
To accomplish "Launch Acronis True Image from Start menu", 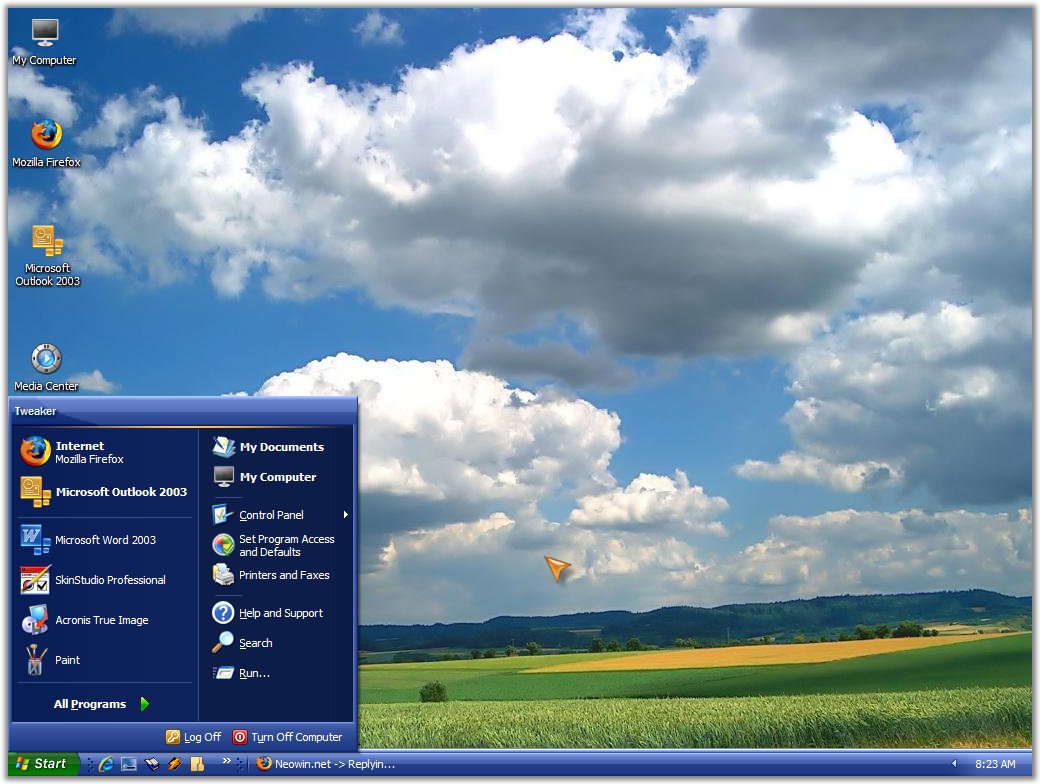I will [x=101, y=620].
